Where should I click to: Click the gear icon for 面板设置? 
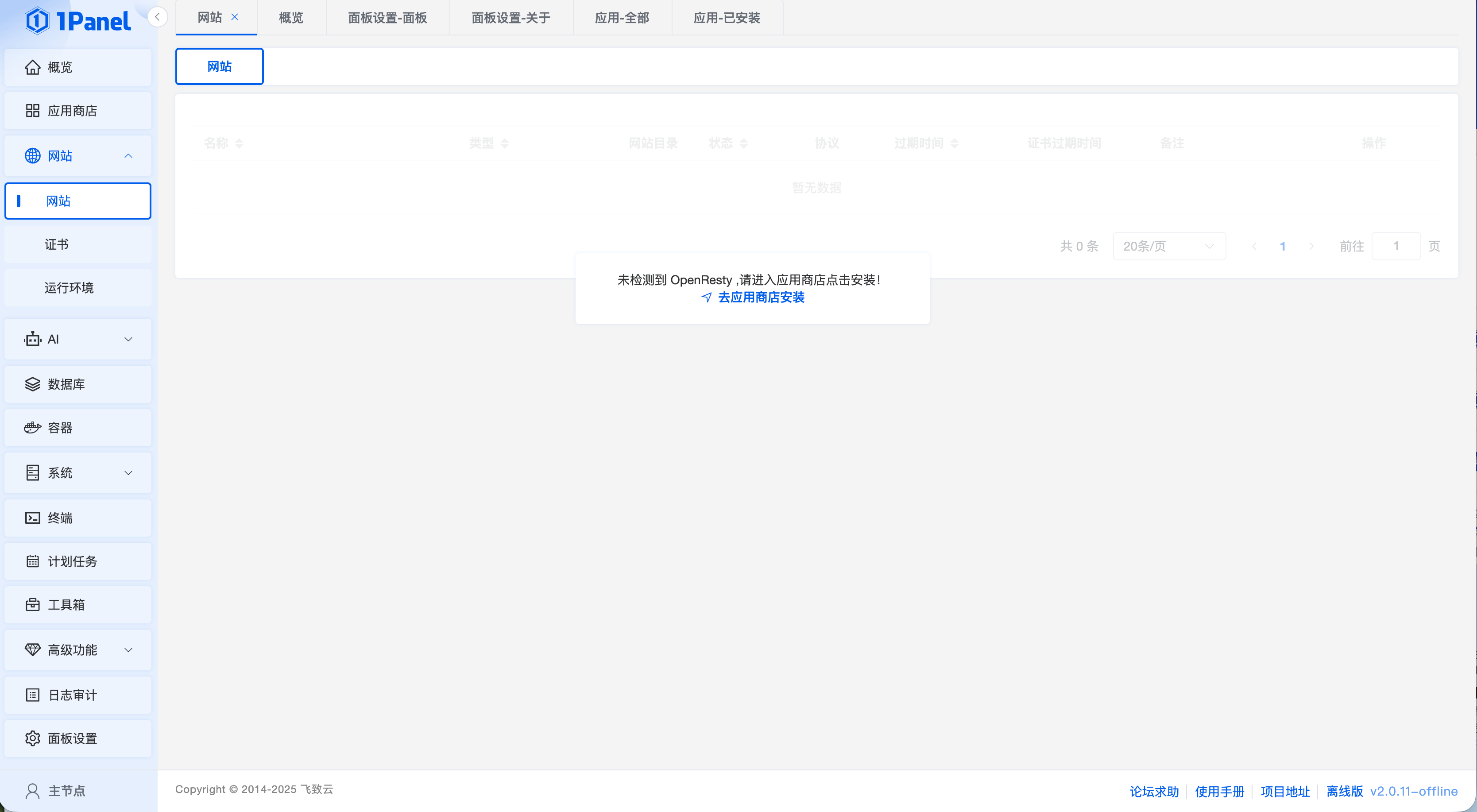[33, 739]
